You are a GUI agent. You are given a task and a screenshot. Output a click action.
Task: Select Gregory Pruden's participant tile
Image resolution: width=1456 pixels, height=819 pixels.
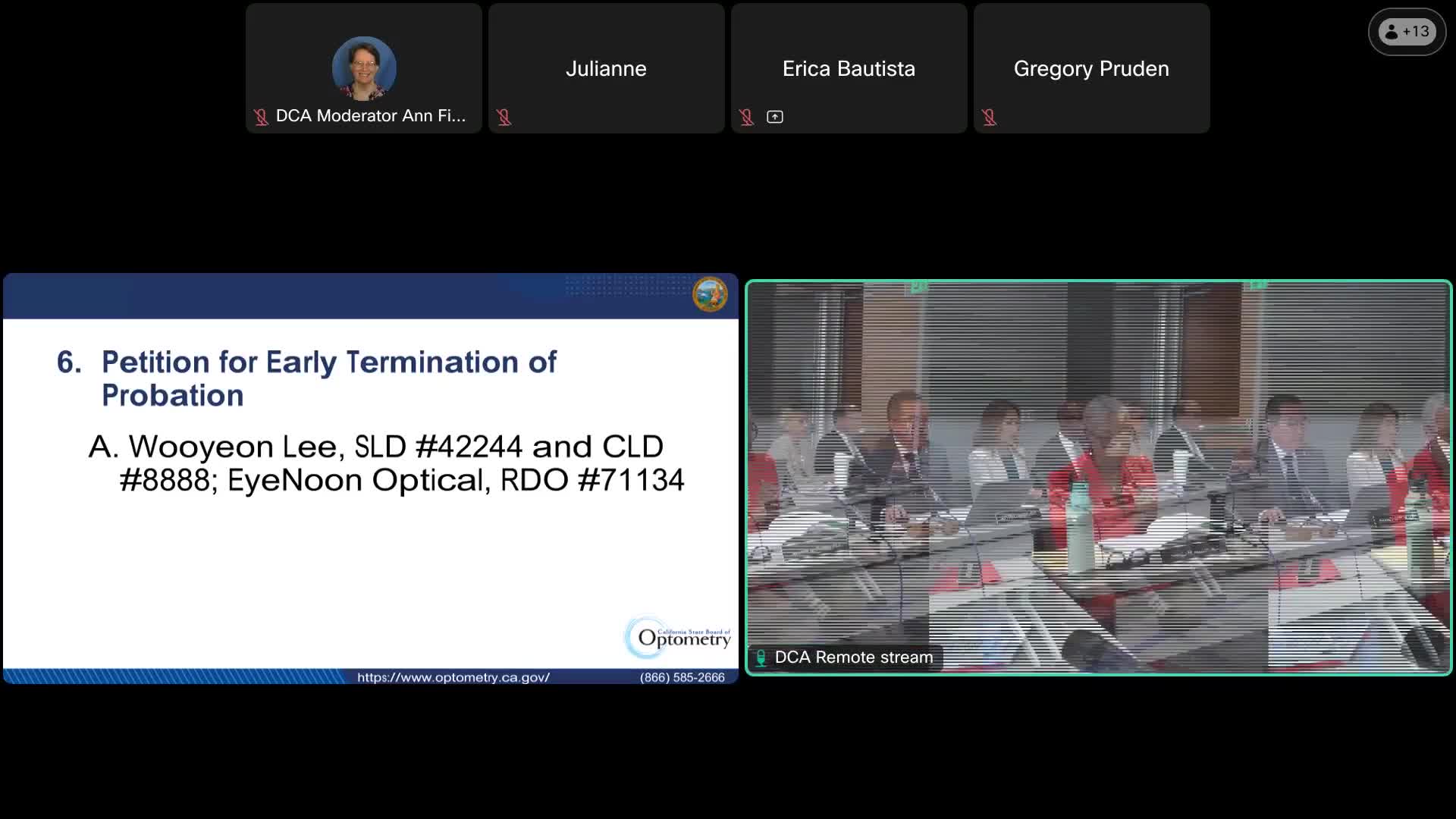click(1091, 69)
